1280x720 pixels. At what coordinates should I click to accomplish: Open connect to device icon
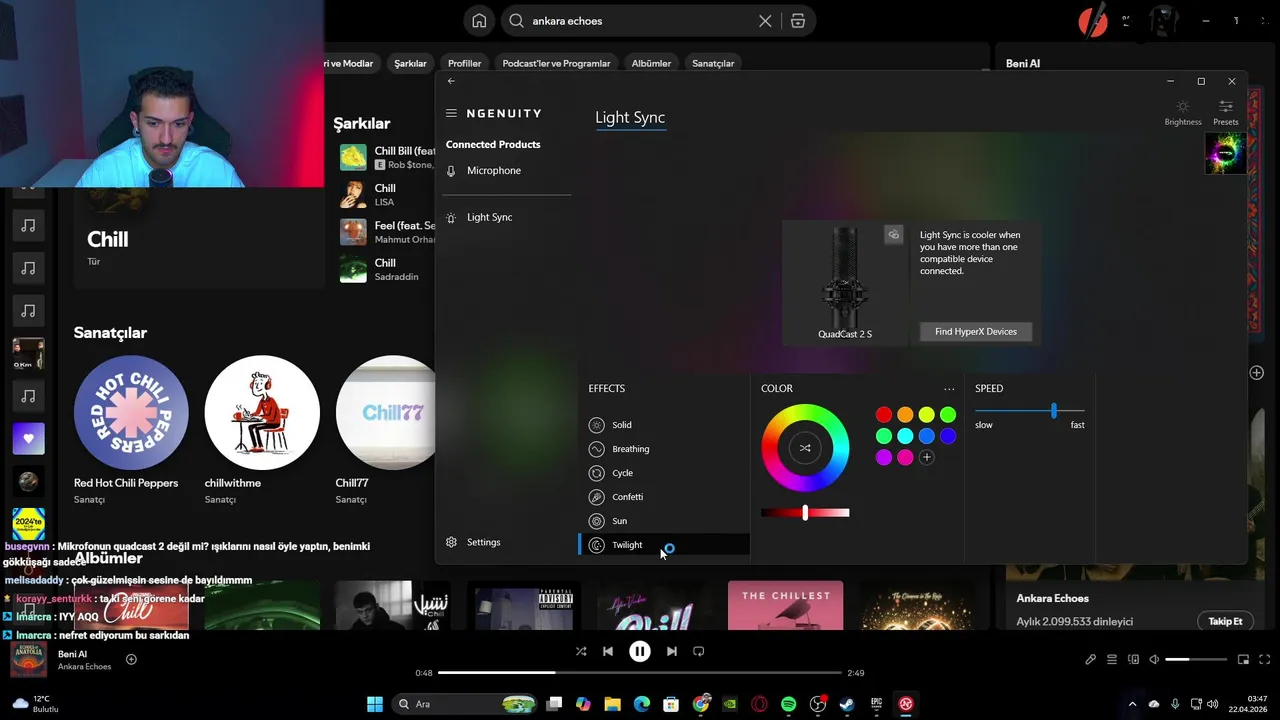tap(1133, 660)
